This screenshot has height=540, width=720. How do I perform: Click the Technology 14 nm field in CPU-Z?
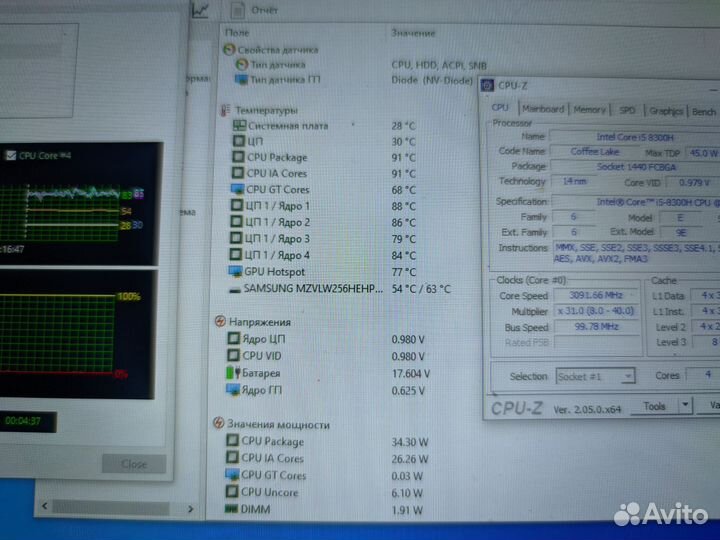[575, 181]
